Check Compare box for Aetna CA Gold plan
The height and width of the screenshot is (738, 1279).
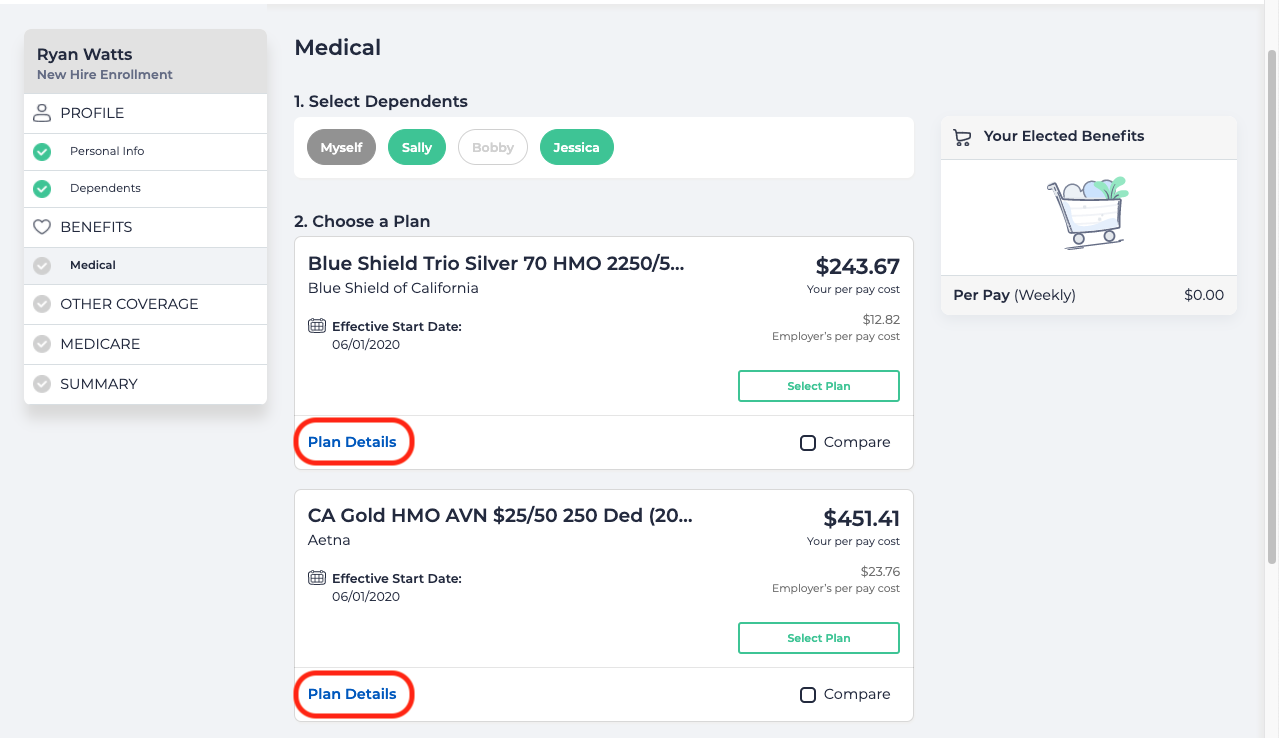coord(808,695)
